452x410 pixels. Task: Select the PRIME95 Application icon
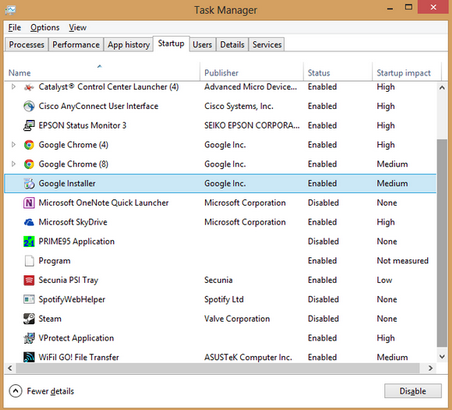(x=29, y=242)
